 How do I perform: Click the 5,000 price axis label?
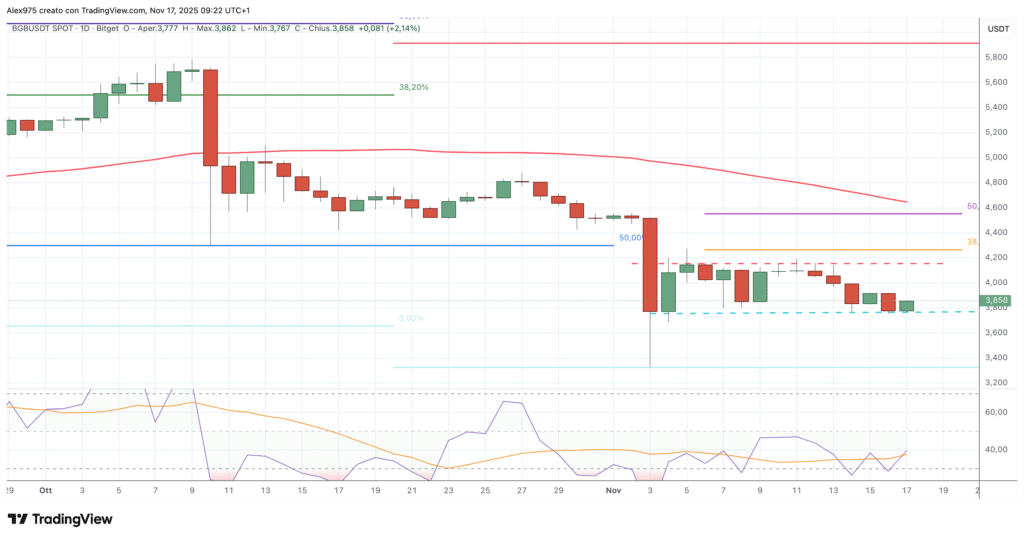996,157
